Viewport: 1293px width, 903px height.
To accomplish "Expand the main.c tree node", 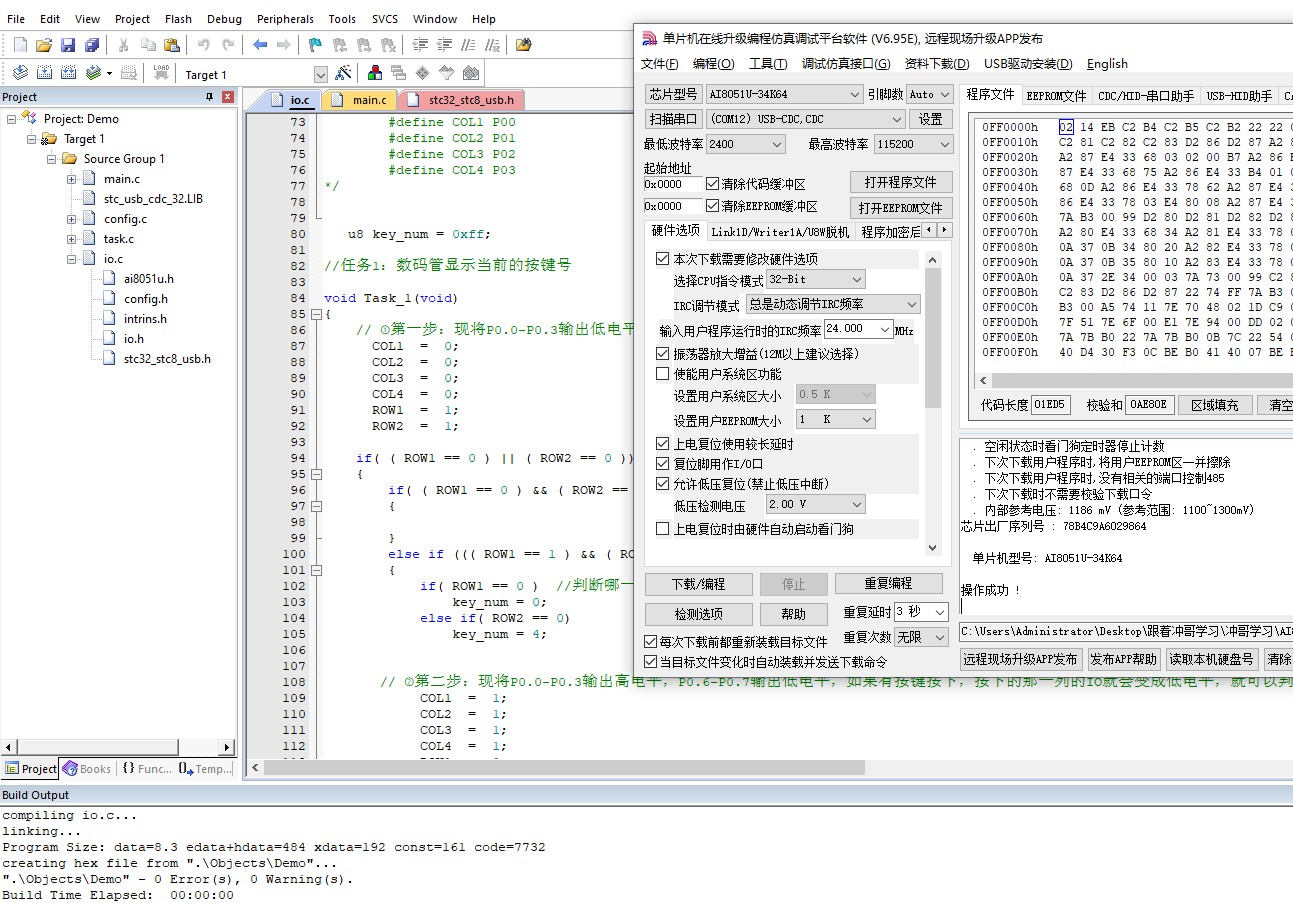I will [72, 179].
